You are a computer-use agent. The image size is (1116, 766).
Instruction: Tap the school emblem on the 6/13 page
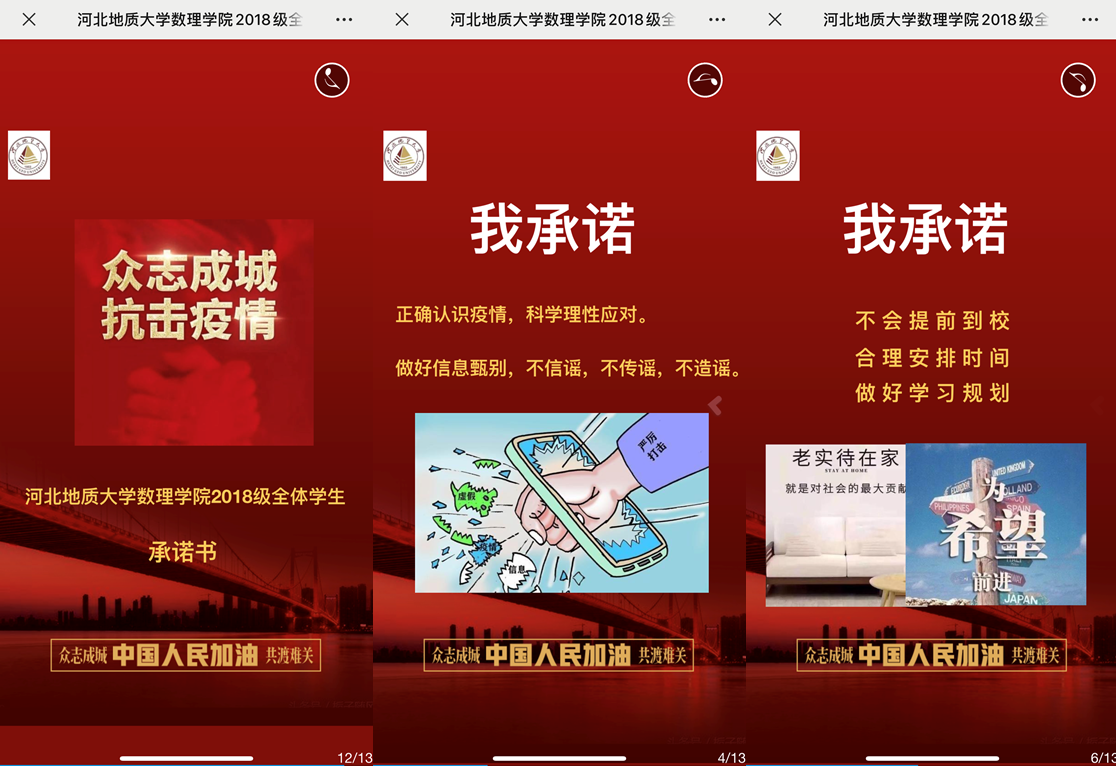tap(778, 156)
